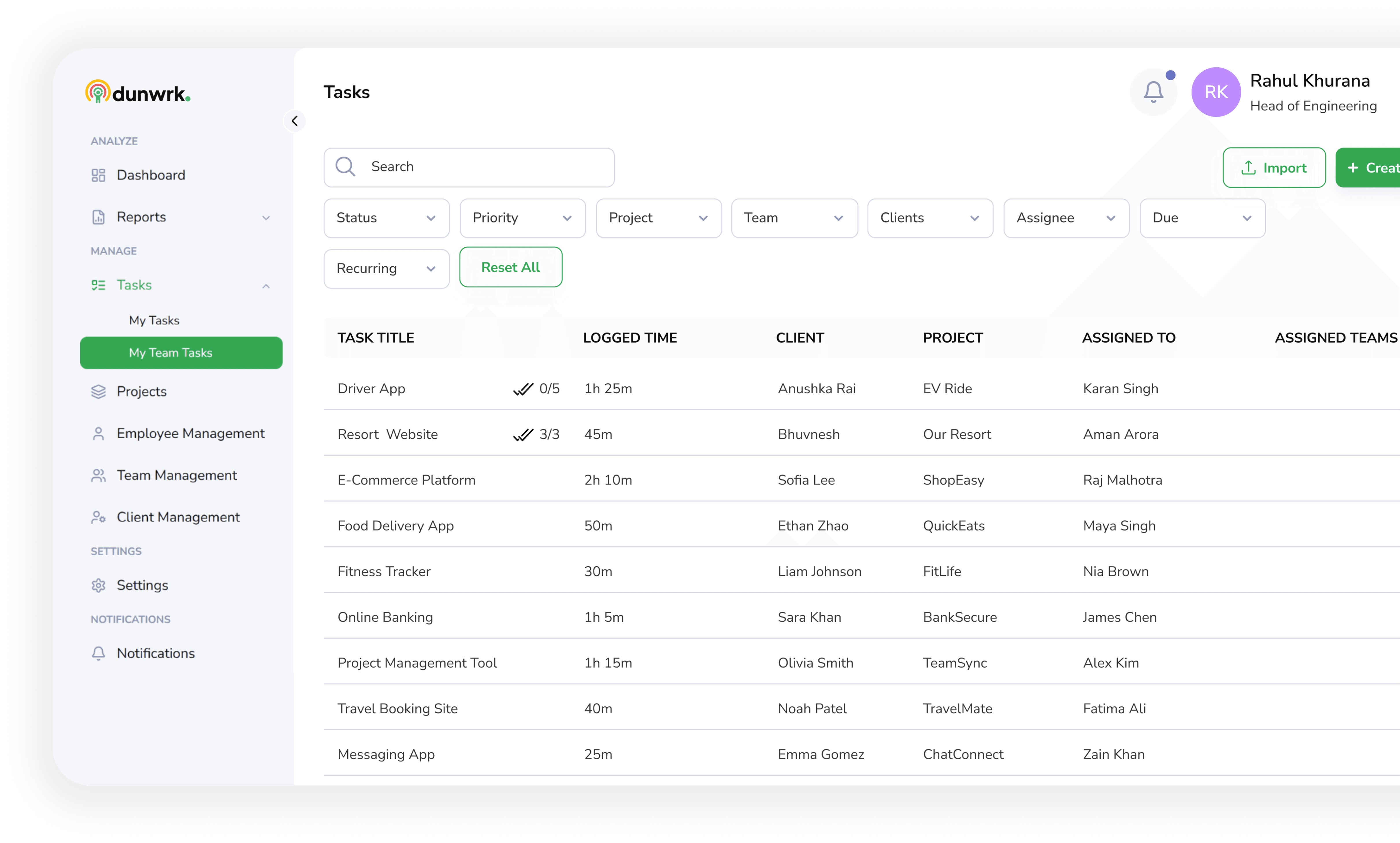This screenshot has width=1400, height=843.
Task: Open Employee Management via its person icon
Action: coord(98,433)
